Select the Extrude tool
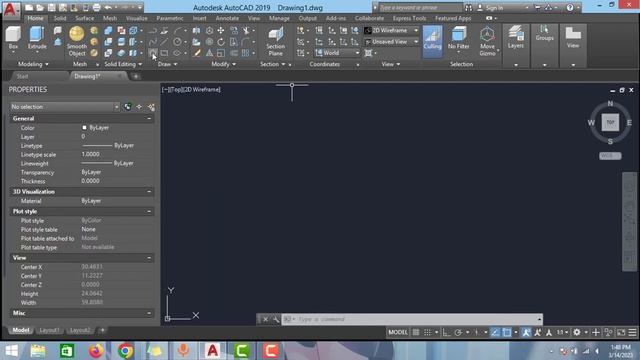This screenshot has width=640, height=360. coord(37,38)
